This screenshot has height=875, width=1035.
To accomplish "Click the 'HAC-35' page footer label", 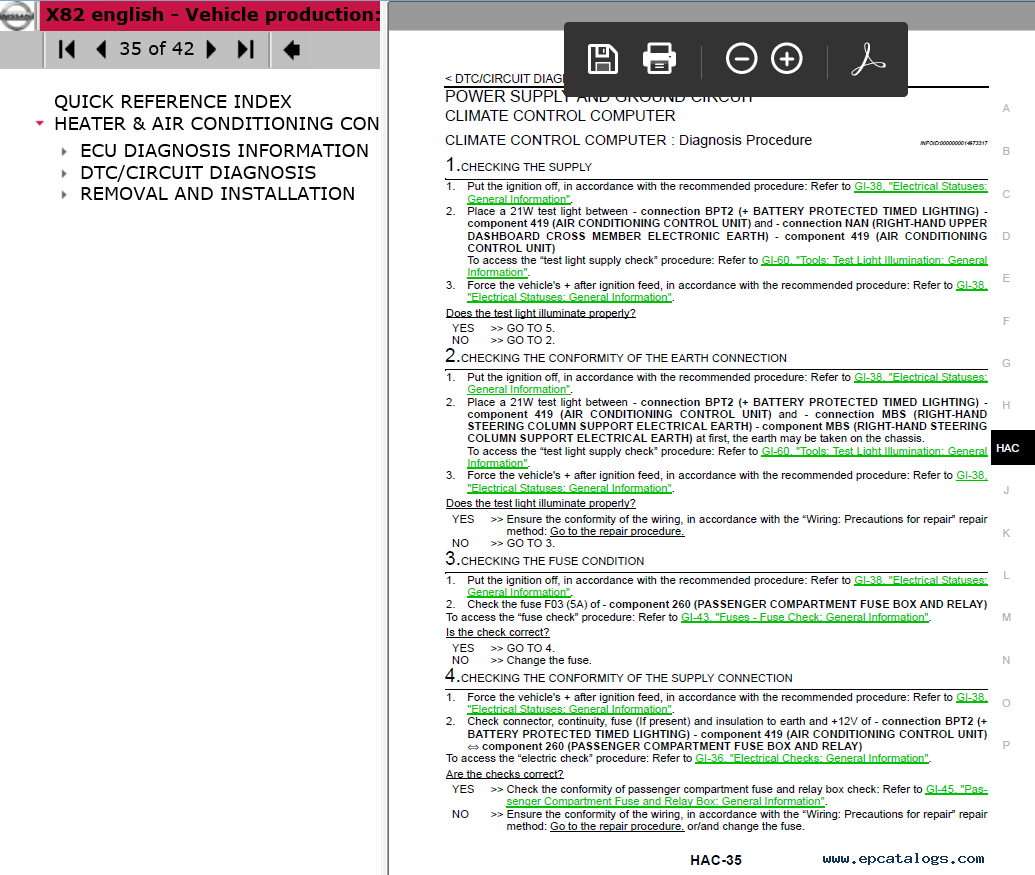I will [716, 860].
